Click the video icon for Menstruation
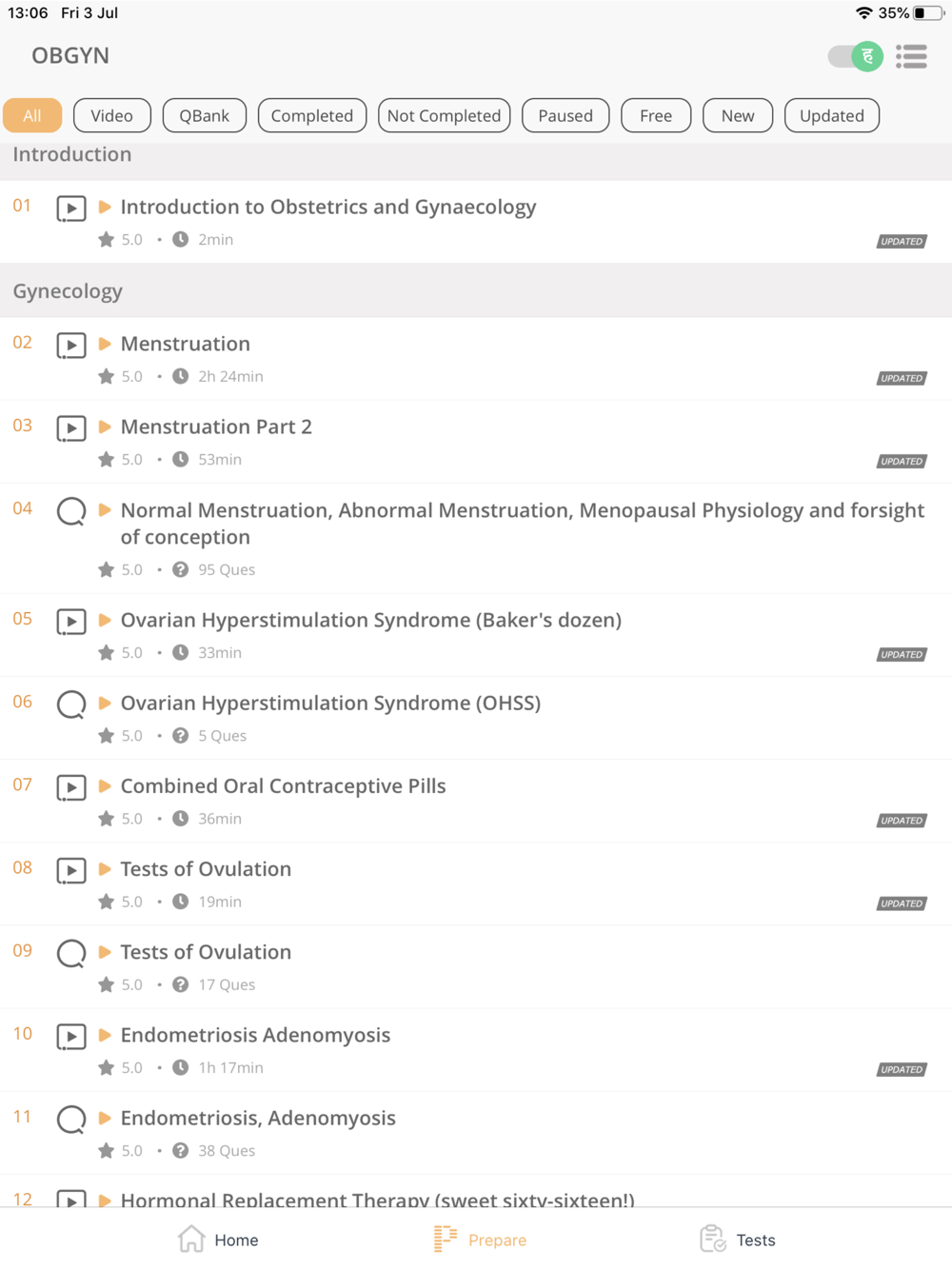This screenshot has width=952, height=1270. point(71,345)
